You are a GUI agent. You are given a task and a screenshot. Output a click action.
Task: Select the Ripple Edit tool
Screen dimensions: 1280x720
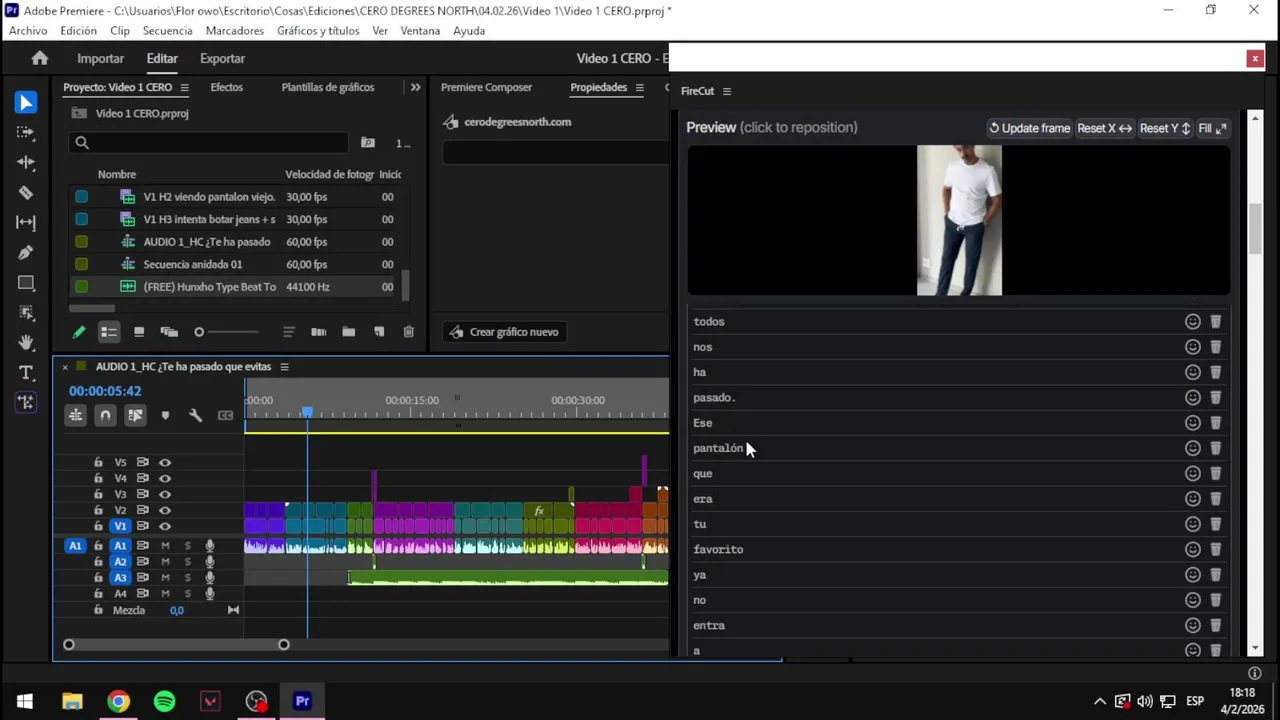[x=26, y=162]
